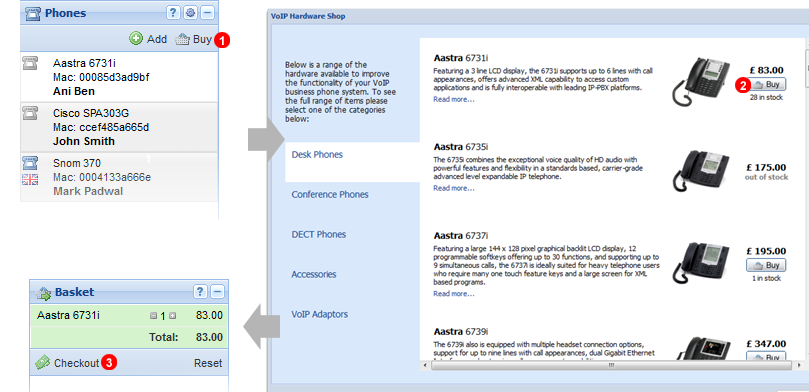This screenshot has height=392, width=809.
Task: Read more about Aastra 6731i
Action: pyautogui.click(x=454, y=100)
